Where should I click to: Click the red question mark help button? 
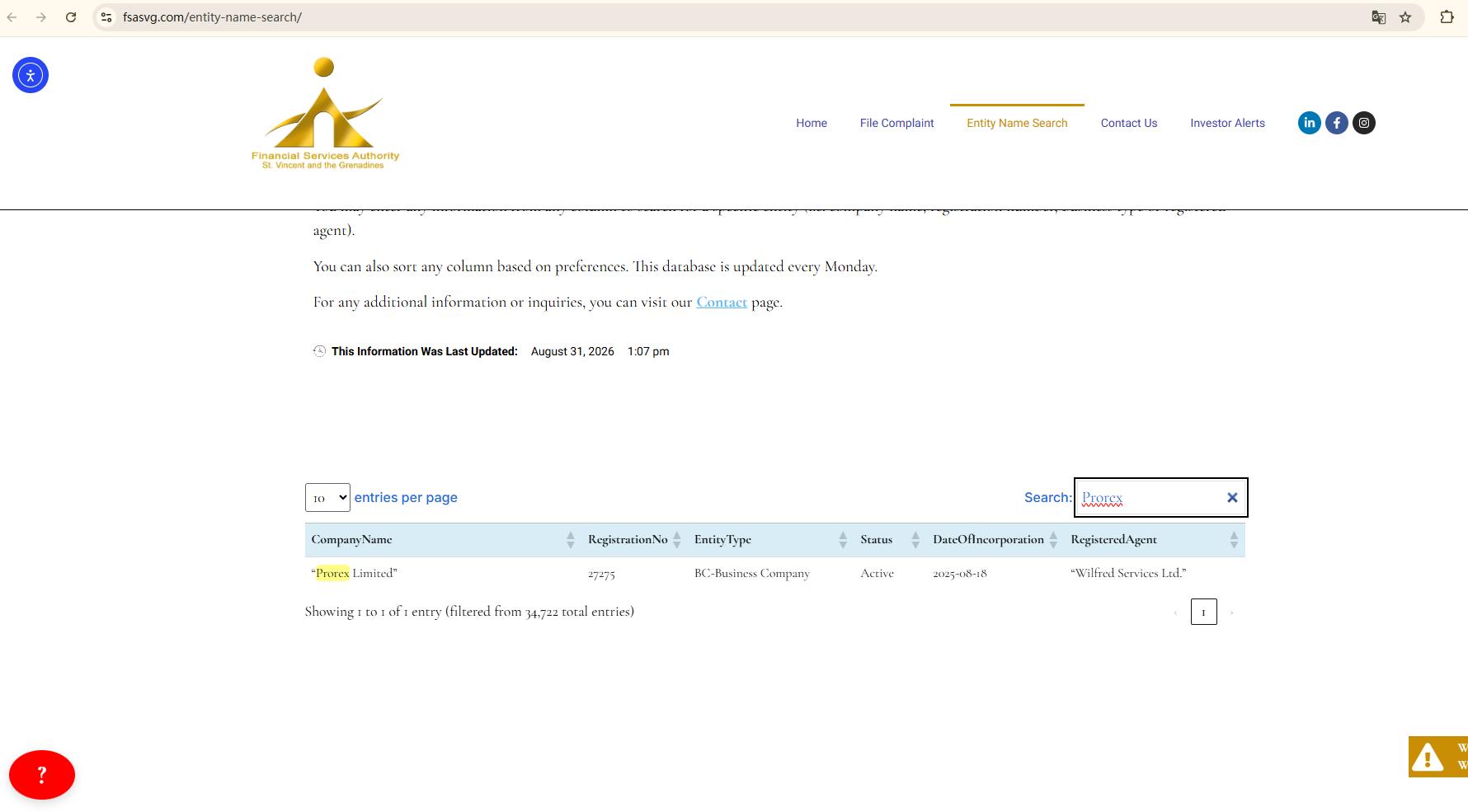point(42,774)
